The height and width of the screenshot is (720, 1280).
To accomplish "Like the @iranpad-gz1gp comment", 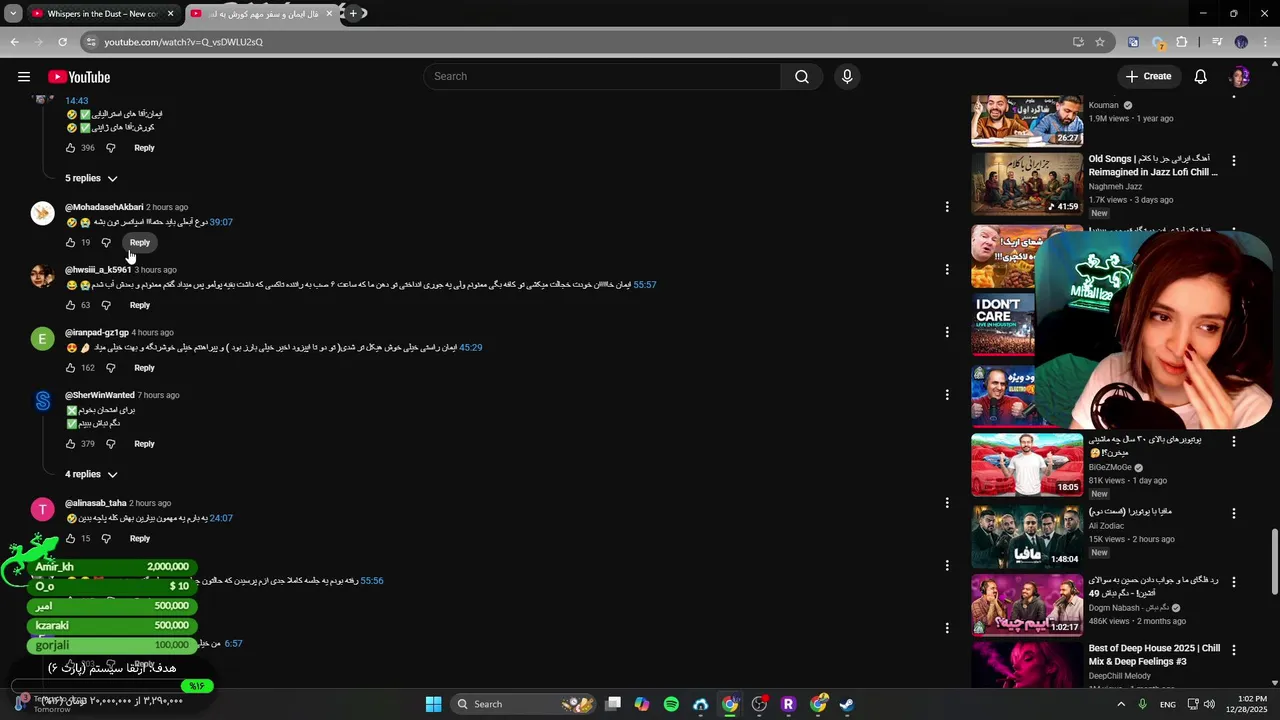I will click(70, 368).
